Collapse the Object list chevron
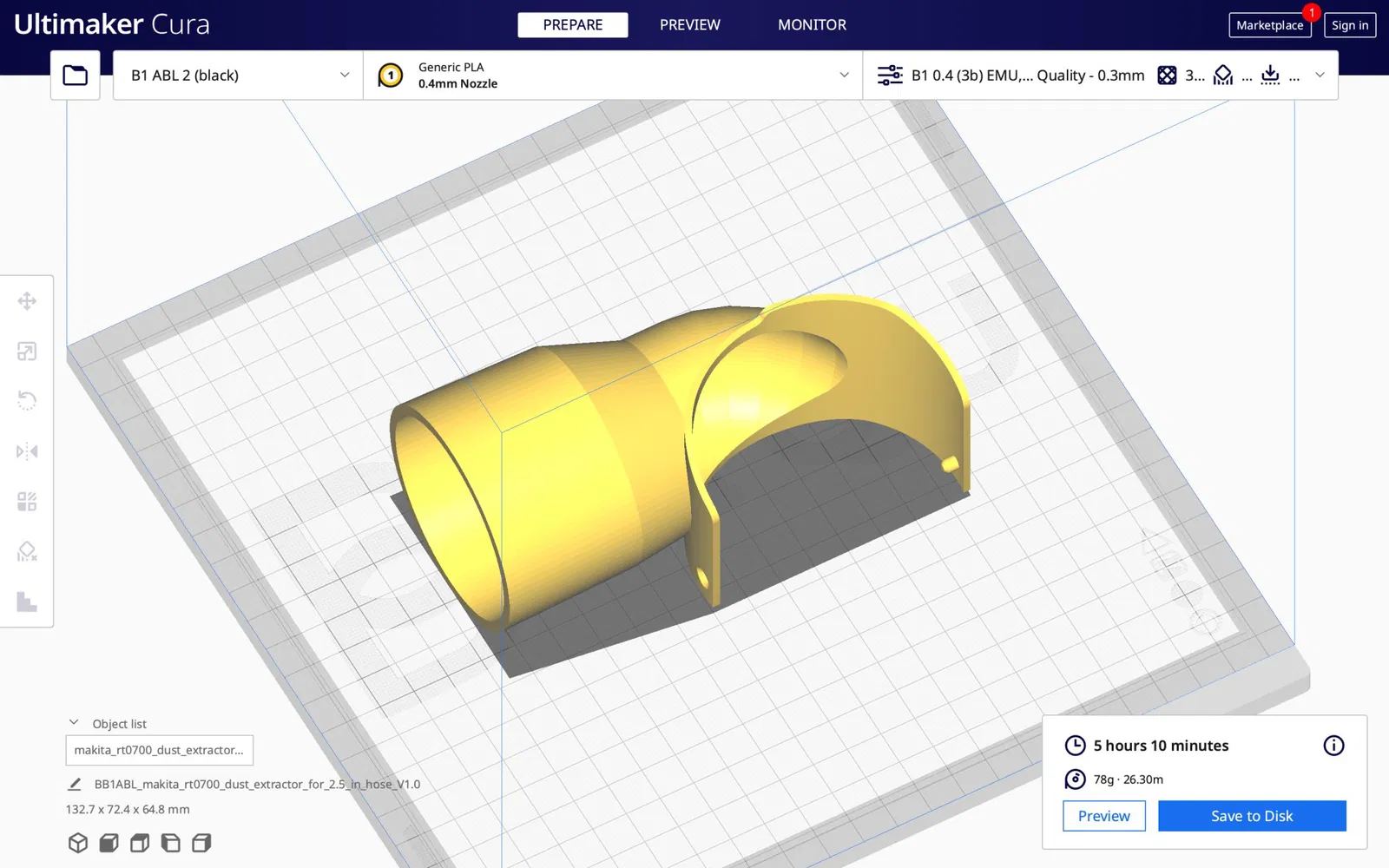Image resolution: width=1389 pixels, height=868 pixels. tap(74, 723)
